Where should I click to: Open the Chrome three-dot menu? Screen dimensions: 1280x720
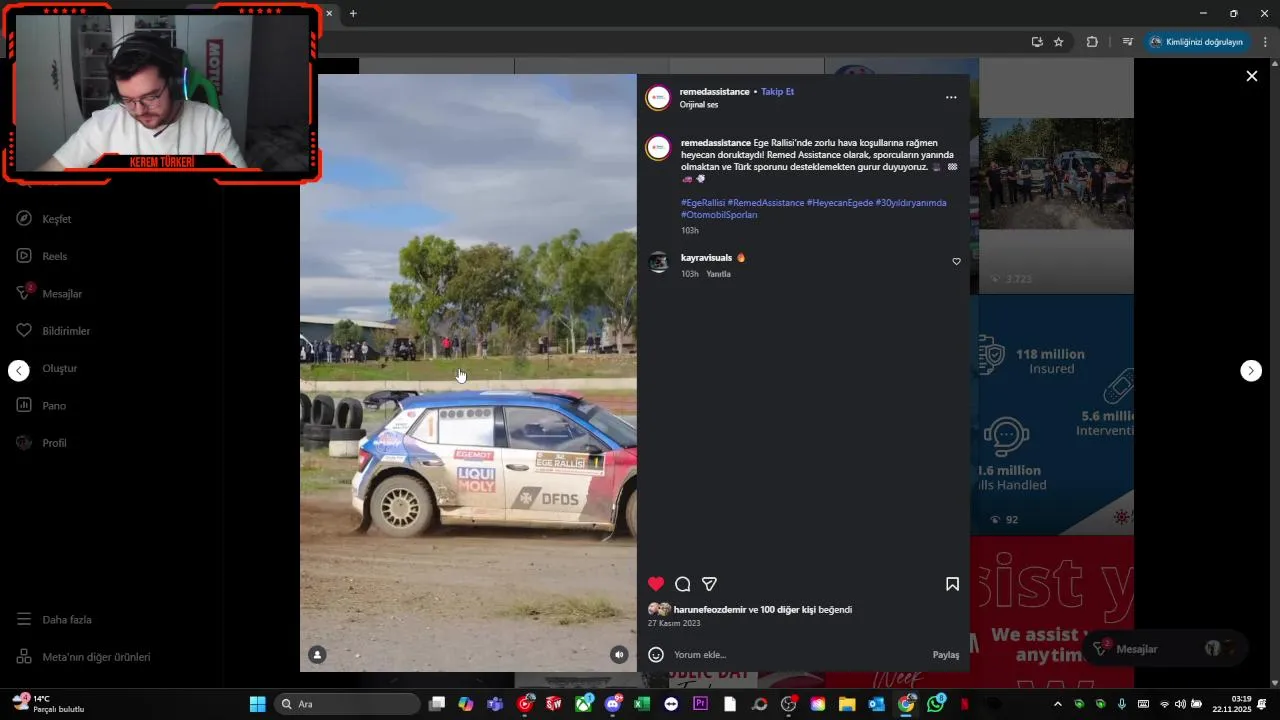[1265, 42]
